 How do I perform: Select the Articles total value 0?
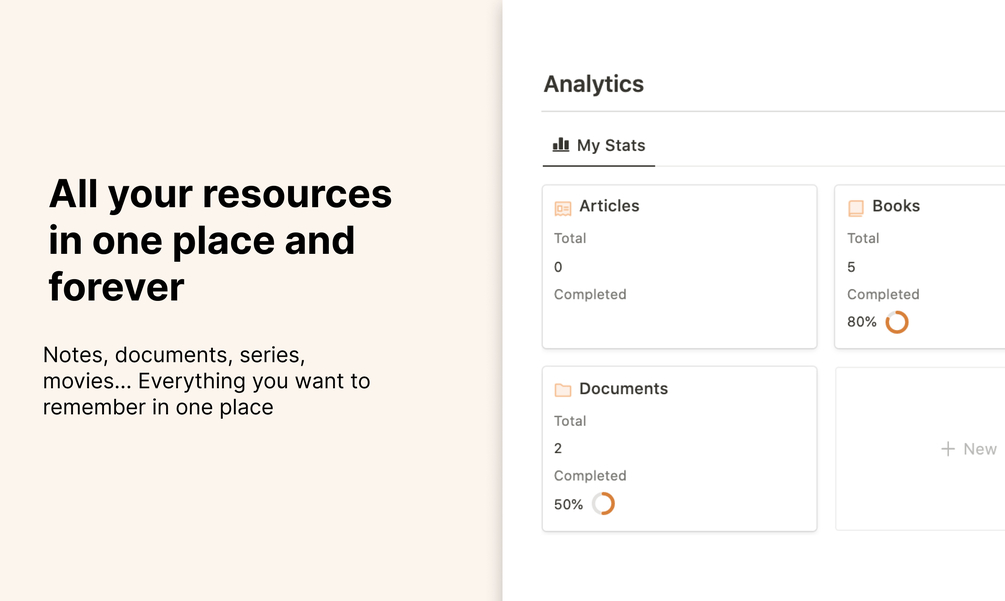pyautogui.click(x=558, y=267)
